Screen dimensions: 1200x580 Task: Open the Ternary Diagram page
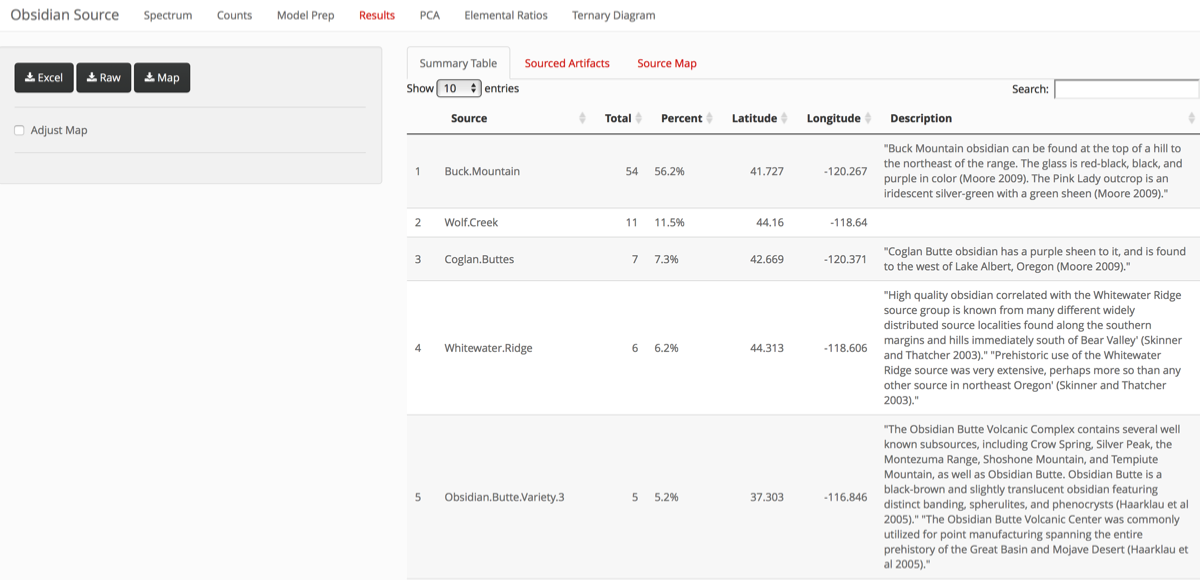[613, 15]
